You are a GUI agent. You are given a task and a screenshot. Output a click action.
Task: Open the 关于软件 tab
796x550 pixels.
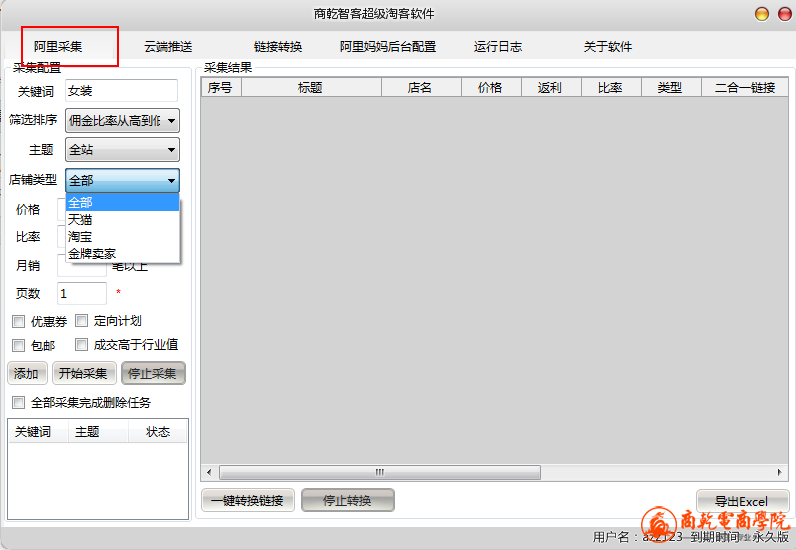pyautogui.click(x=608, y=47)
